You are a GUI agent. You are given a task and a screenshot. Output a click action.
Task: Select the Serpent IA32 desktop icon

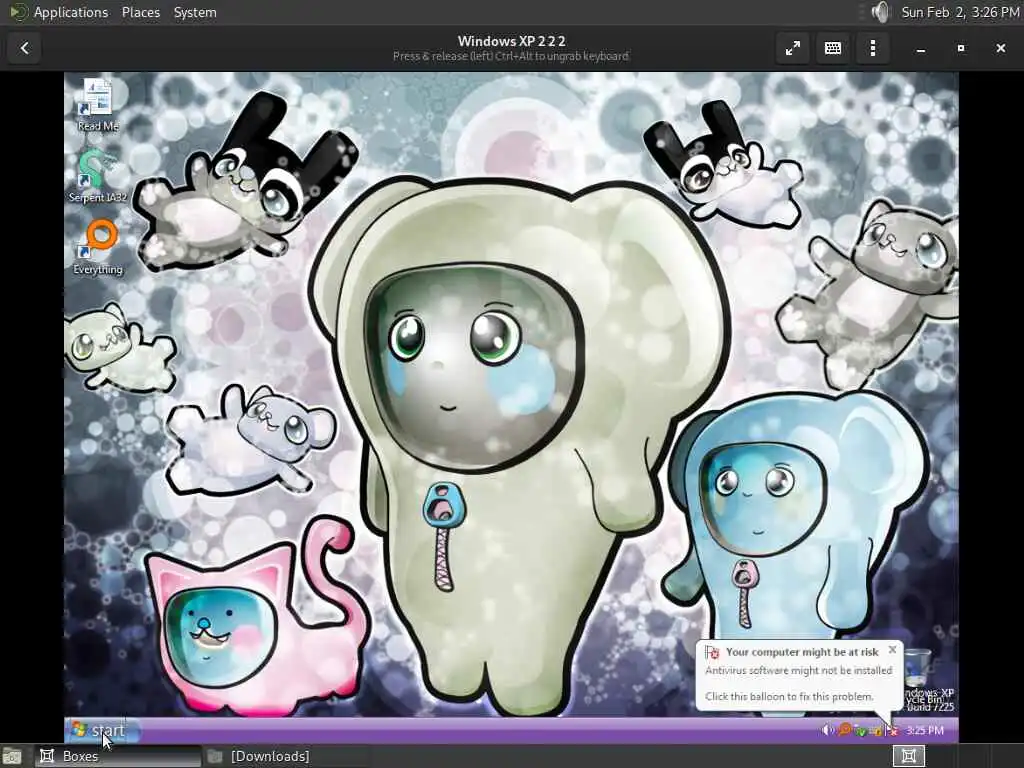[97, 176]
